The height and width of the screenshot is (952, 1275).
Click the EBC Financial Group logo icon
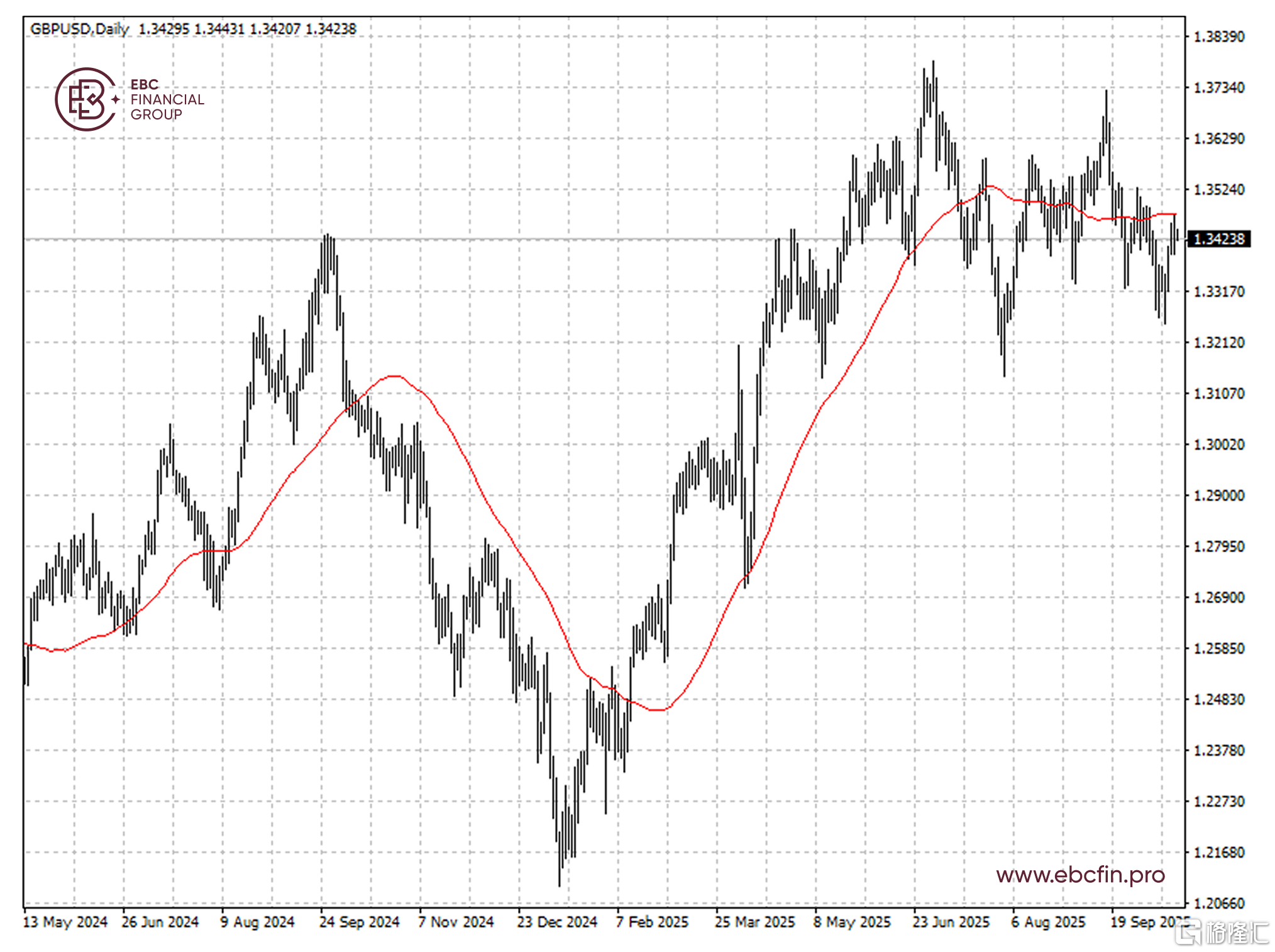click(87, 99)
